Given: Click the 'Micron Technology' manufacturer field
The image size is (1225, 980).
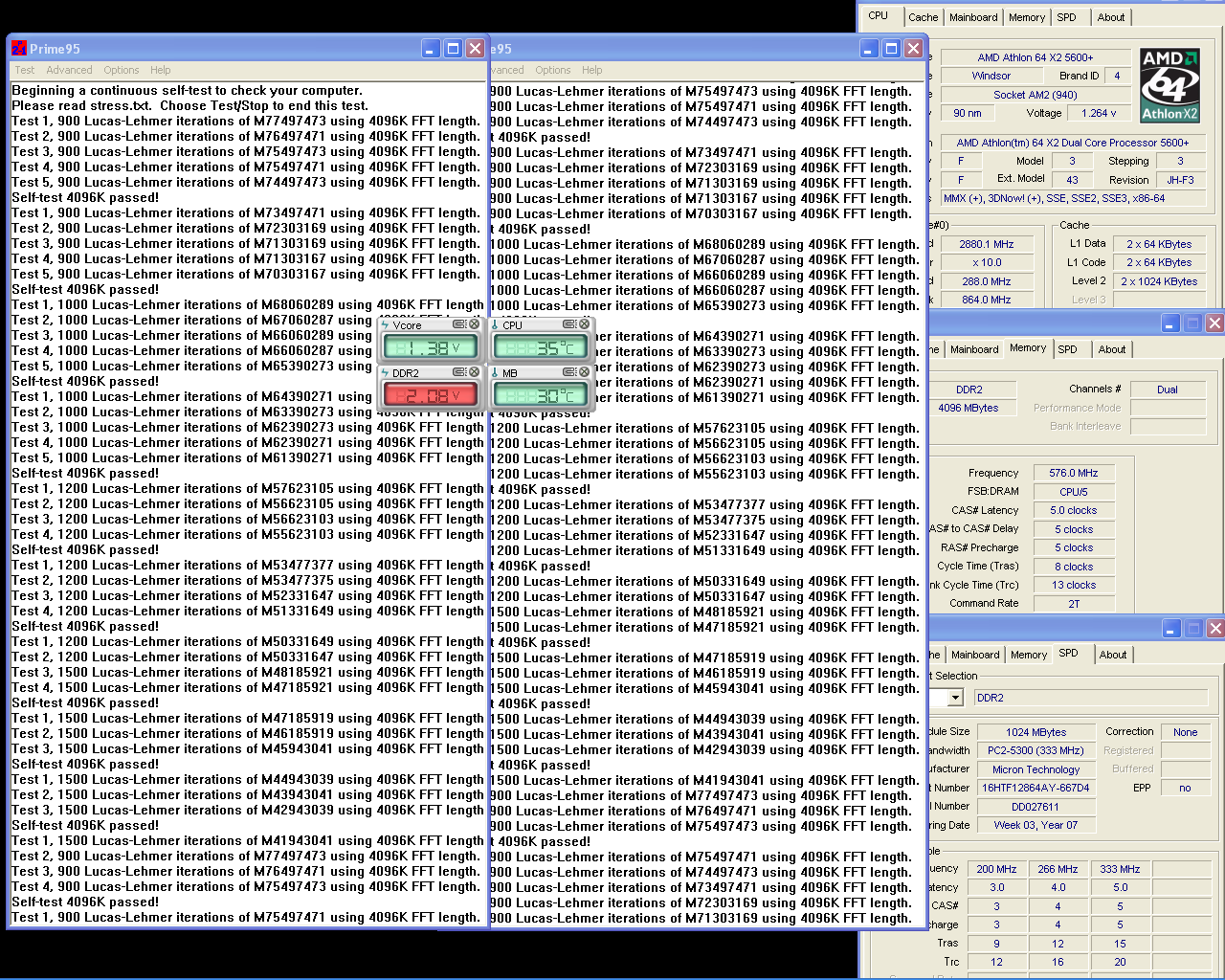Looking at the screenshot, I should [x=1036, y=769].
